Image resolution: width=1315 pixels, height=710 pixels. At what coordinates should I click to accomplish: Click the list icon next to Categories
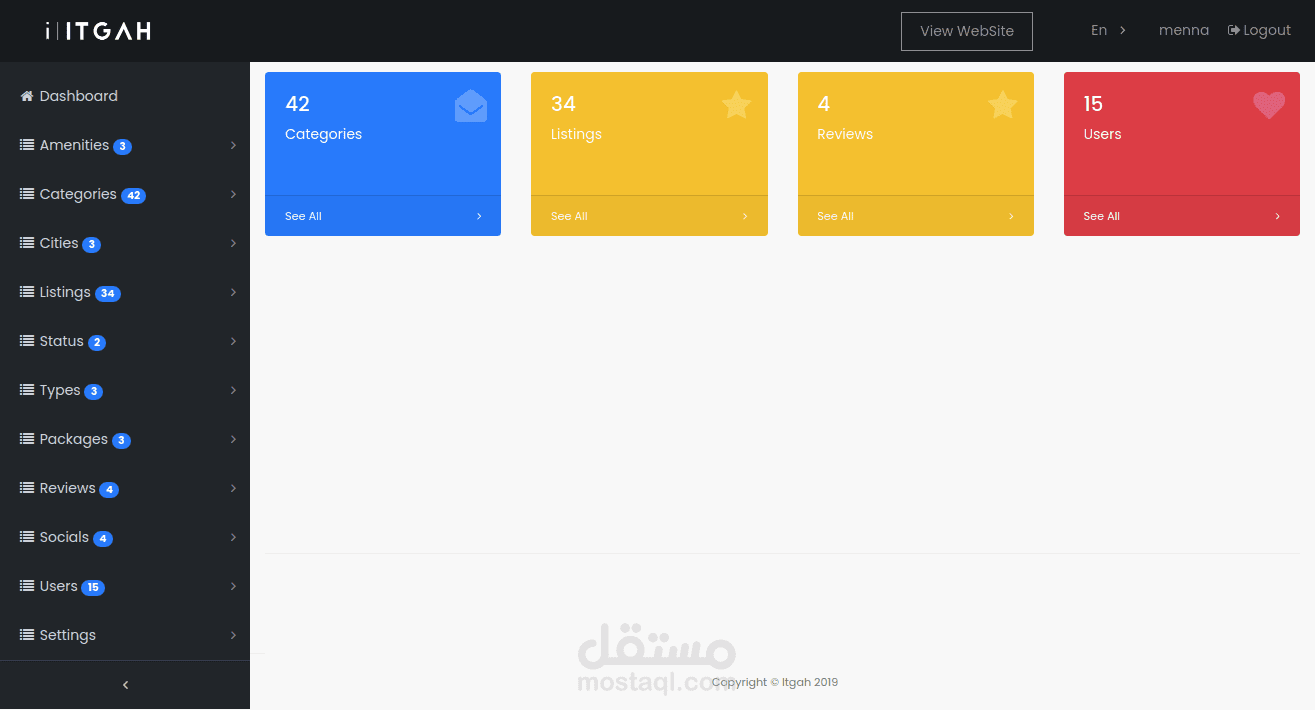coord(27,194)
